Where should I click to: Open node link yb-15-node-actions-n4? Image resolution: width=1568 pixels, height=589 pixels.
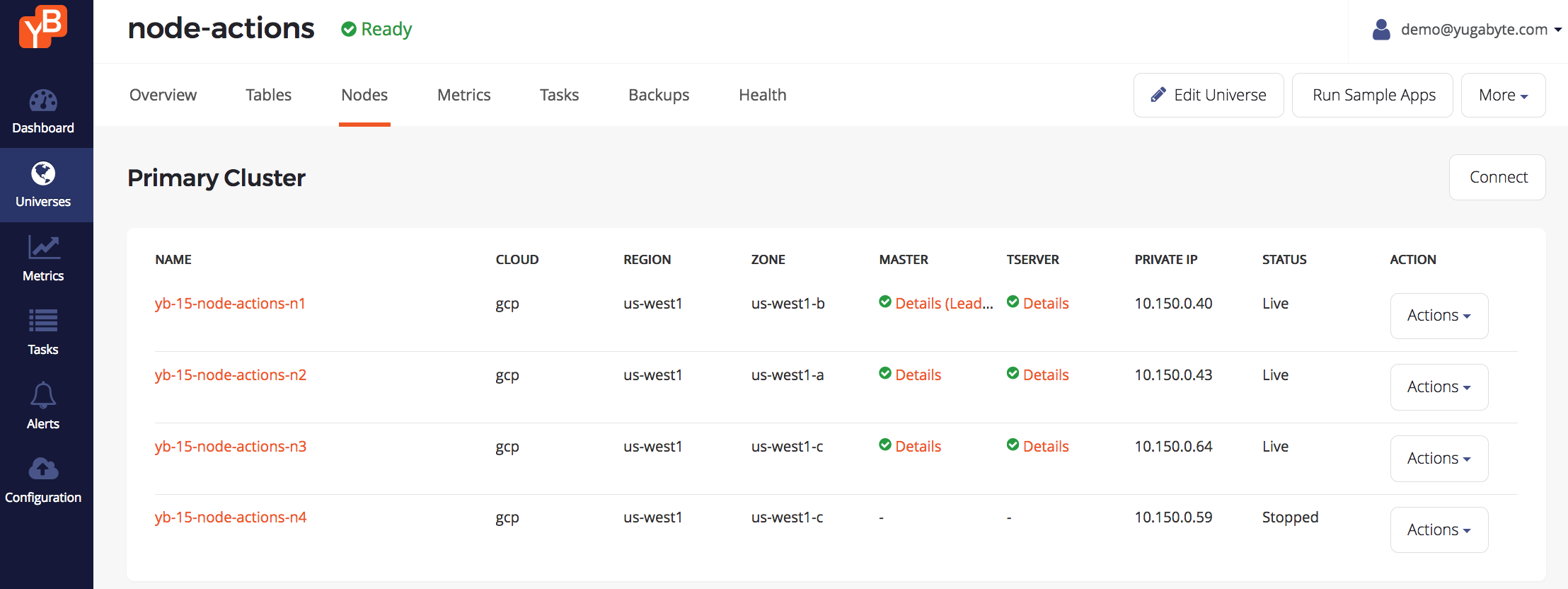[231, 517]
